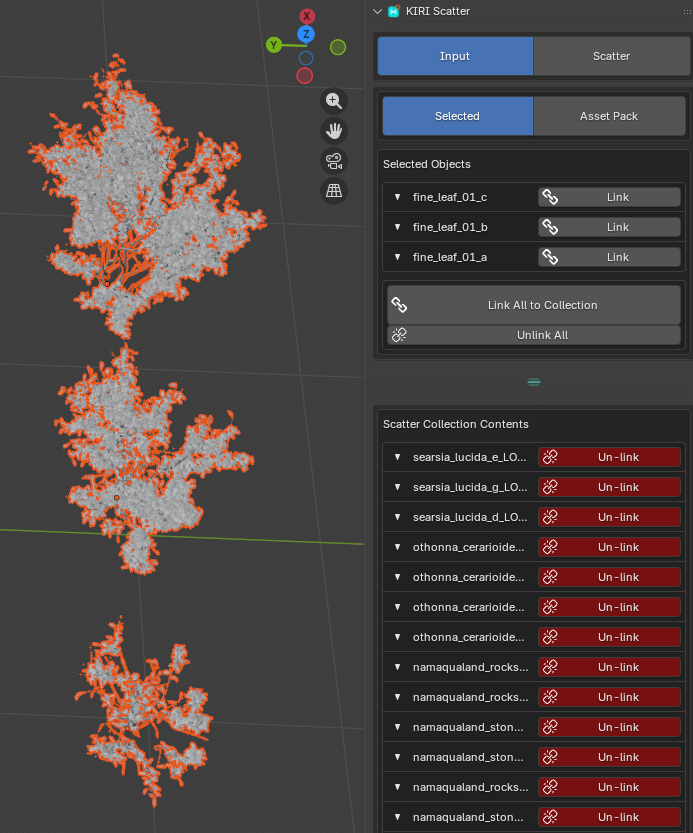
Task: Choose the Asset Pack source option
Action: coord(609,116)
